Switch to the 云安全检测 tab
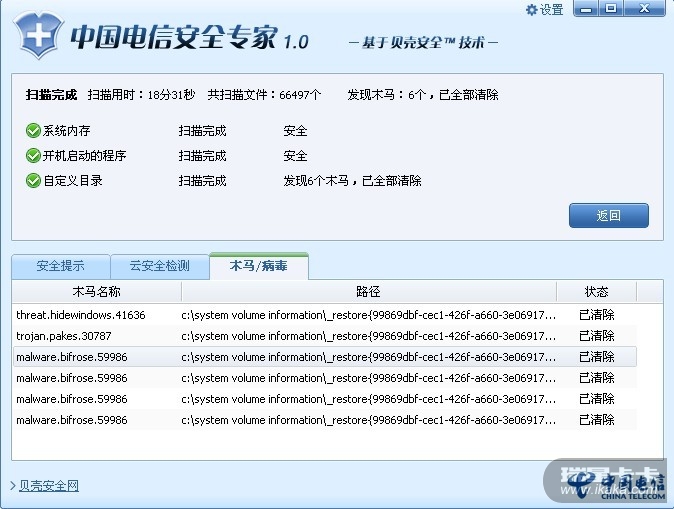674x509 pixels. [x=160, y=266]
